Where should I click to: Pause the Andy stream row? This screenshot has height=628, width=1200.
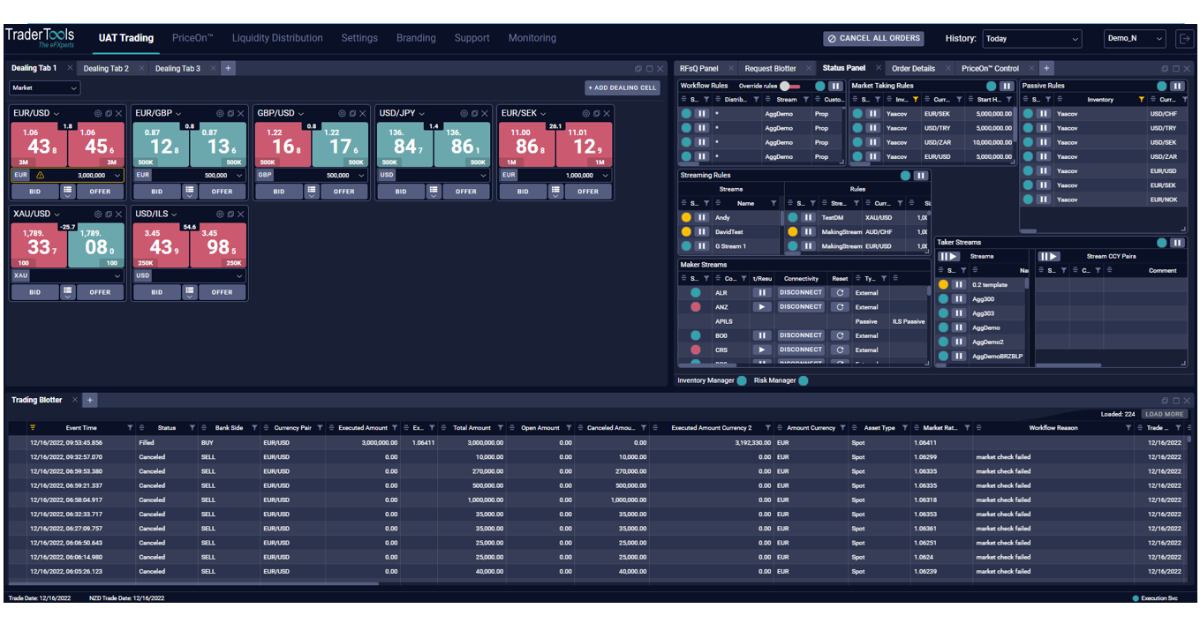702,218
